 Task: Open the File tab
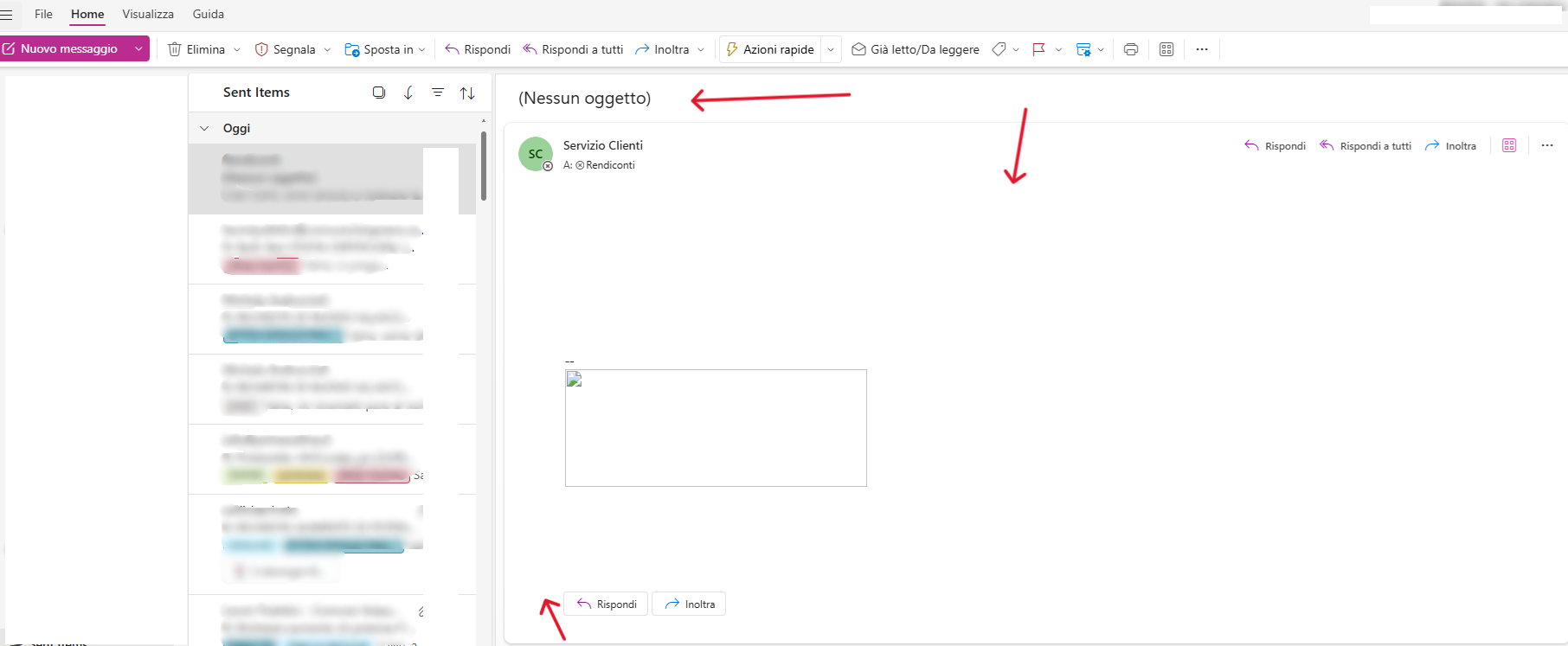coord(43,14)
